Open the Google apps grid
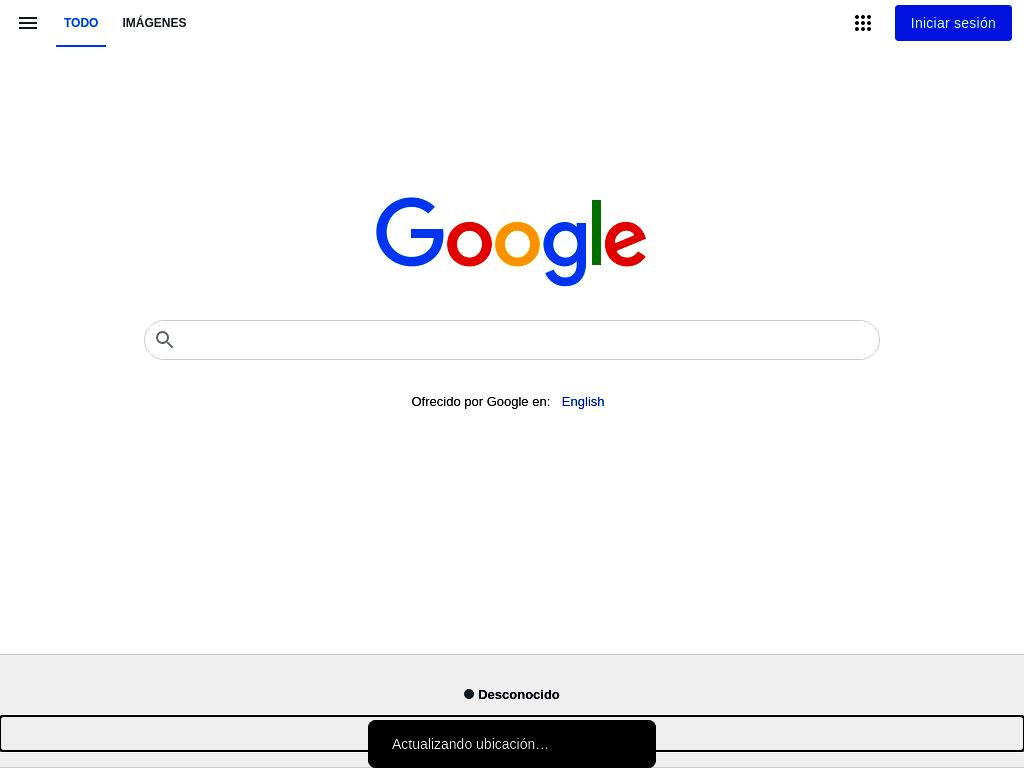Image resolution: width=1024 pixels, height=768 pixels. coord(863,23)
